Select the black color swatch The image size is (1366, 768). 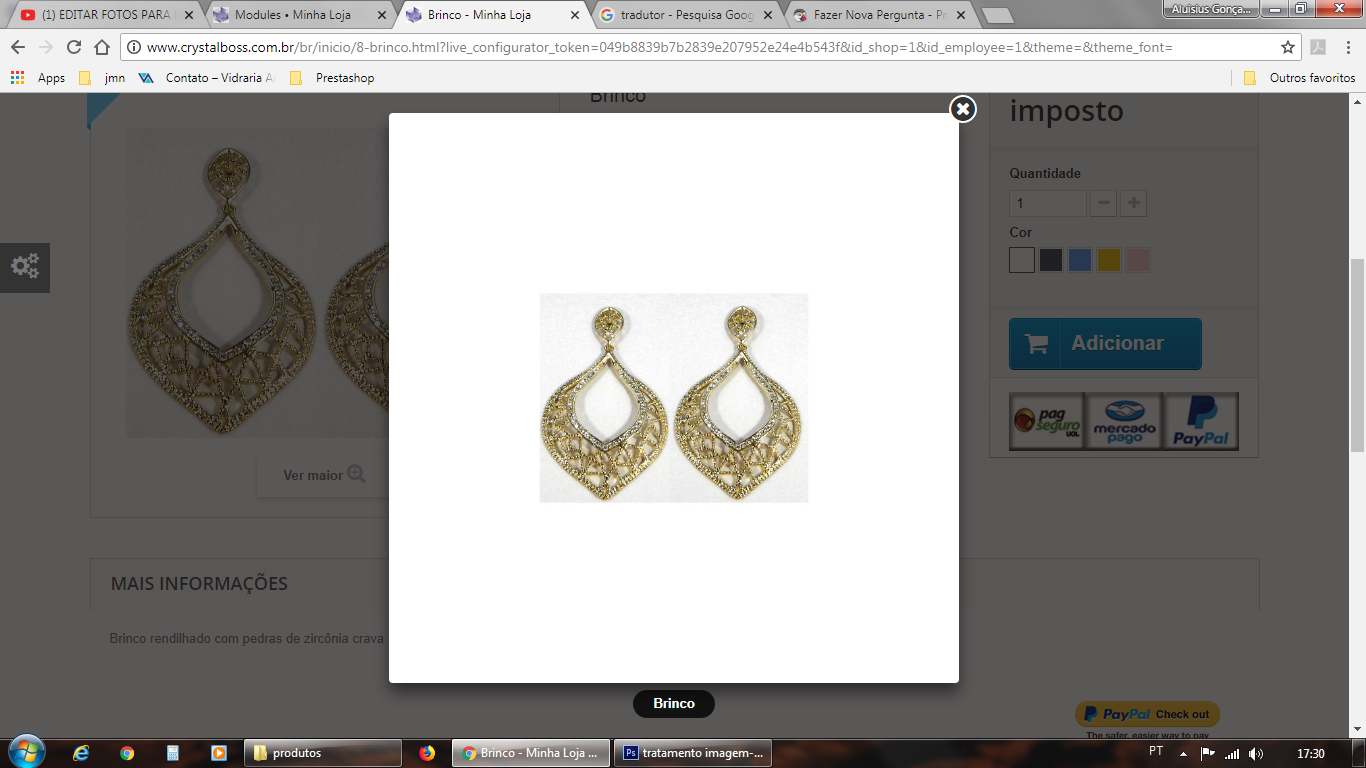[x=1051, y=260]
